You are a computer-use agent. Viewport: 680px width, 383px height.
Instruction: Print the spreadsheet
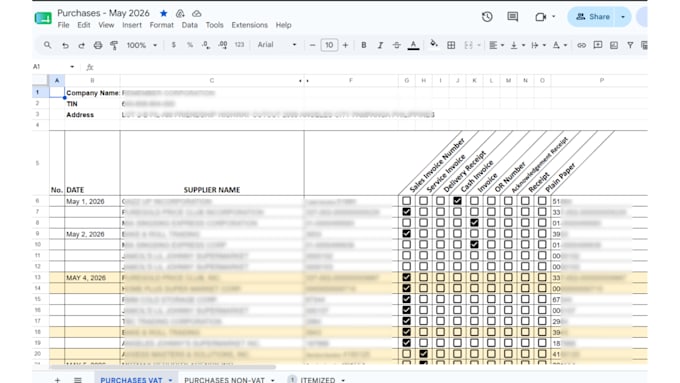point(98,45)
